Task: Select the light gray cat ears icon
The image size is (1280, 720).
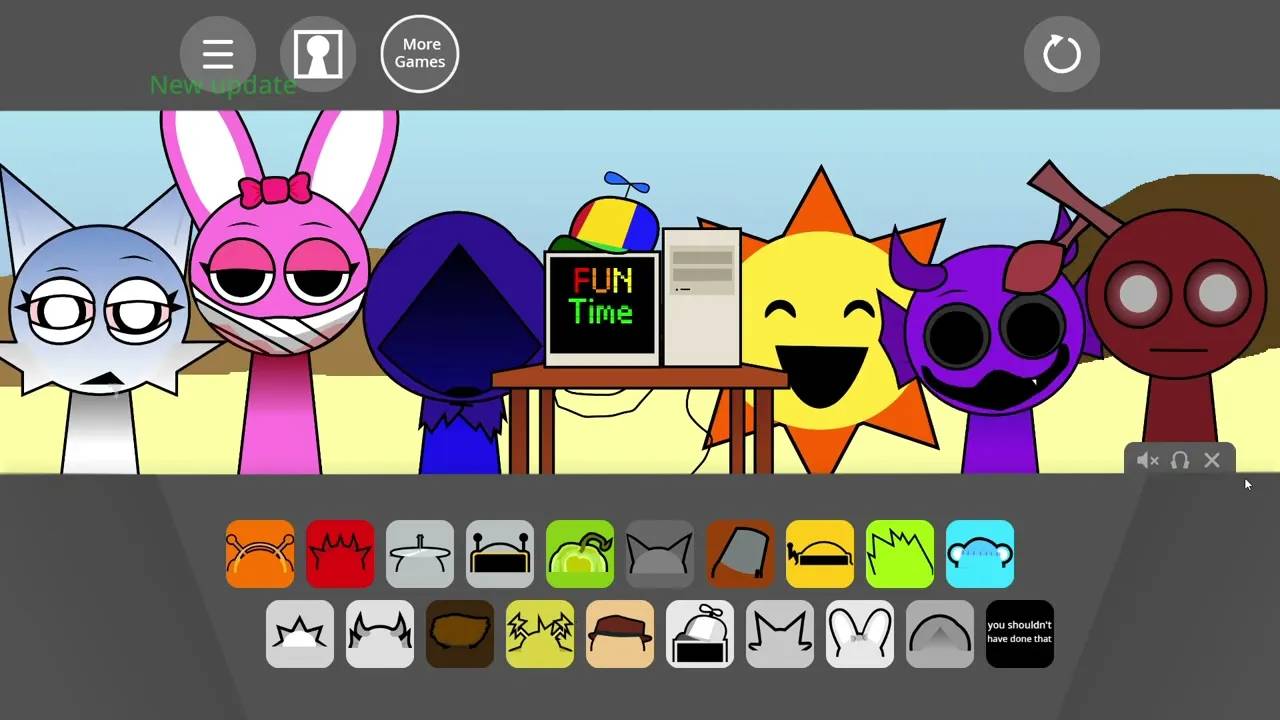Action: pos(780,634)
